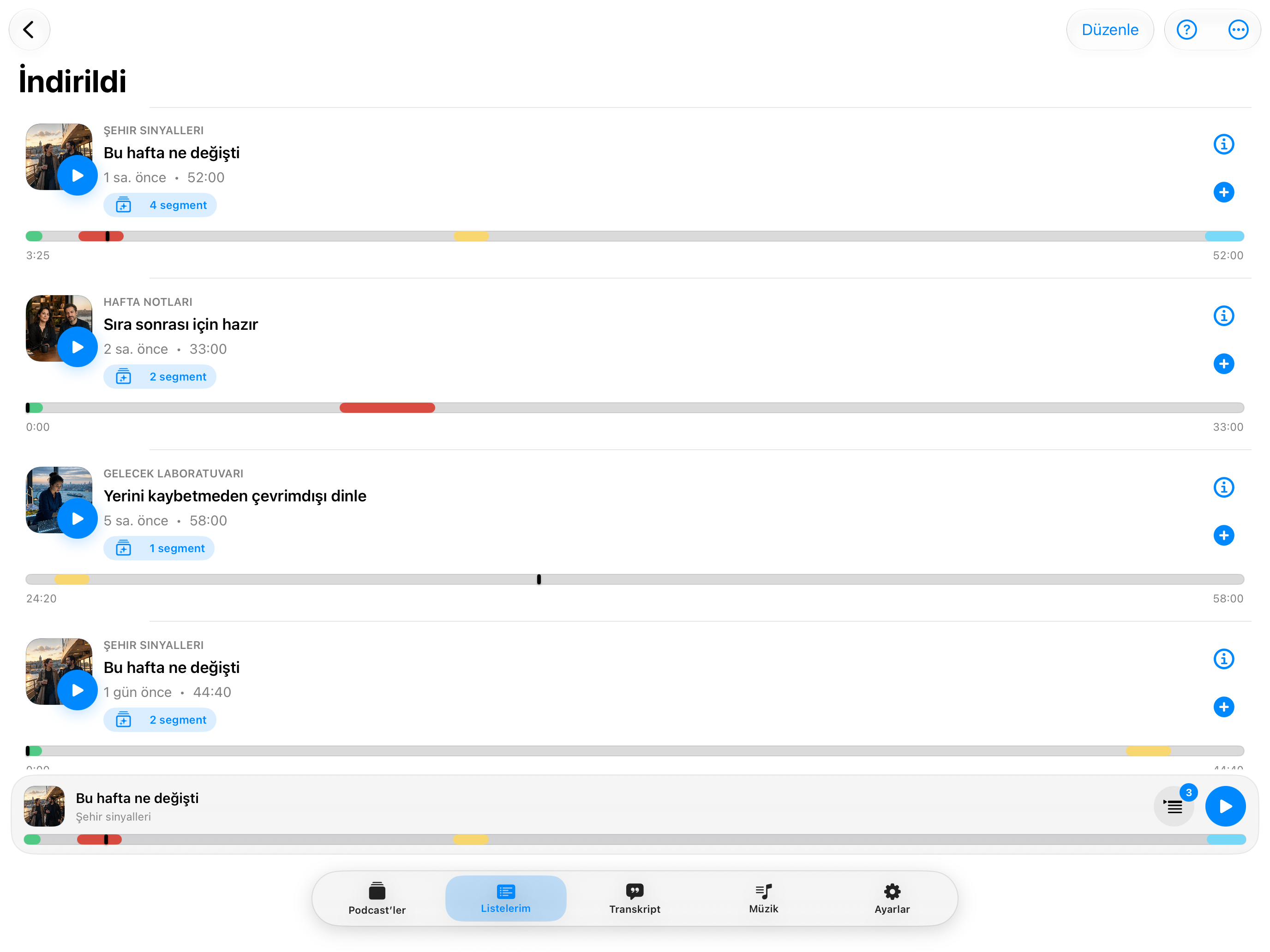1270x952 pixels.
Task: Tap the Düzenle button
Action: point(1109,30)
